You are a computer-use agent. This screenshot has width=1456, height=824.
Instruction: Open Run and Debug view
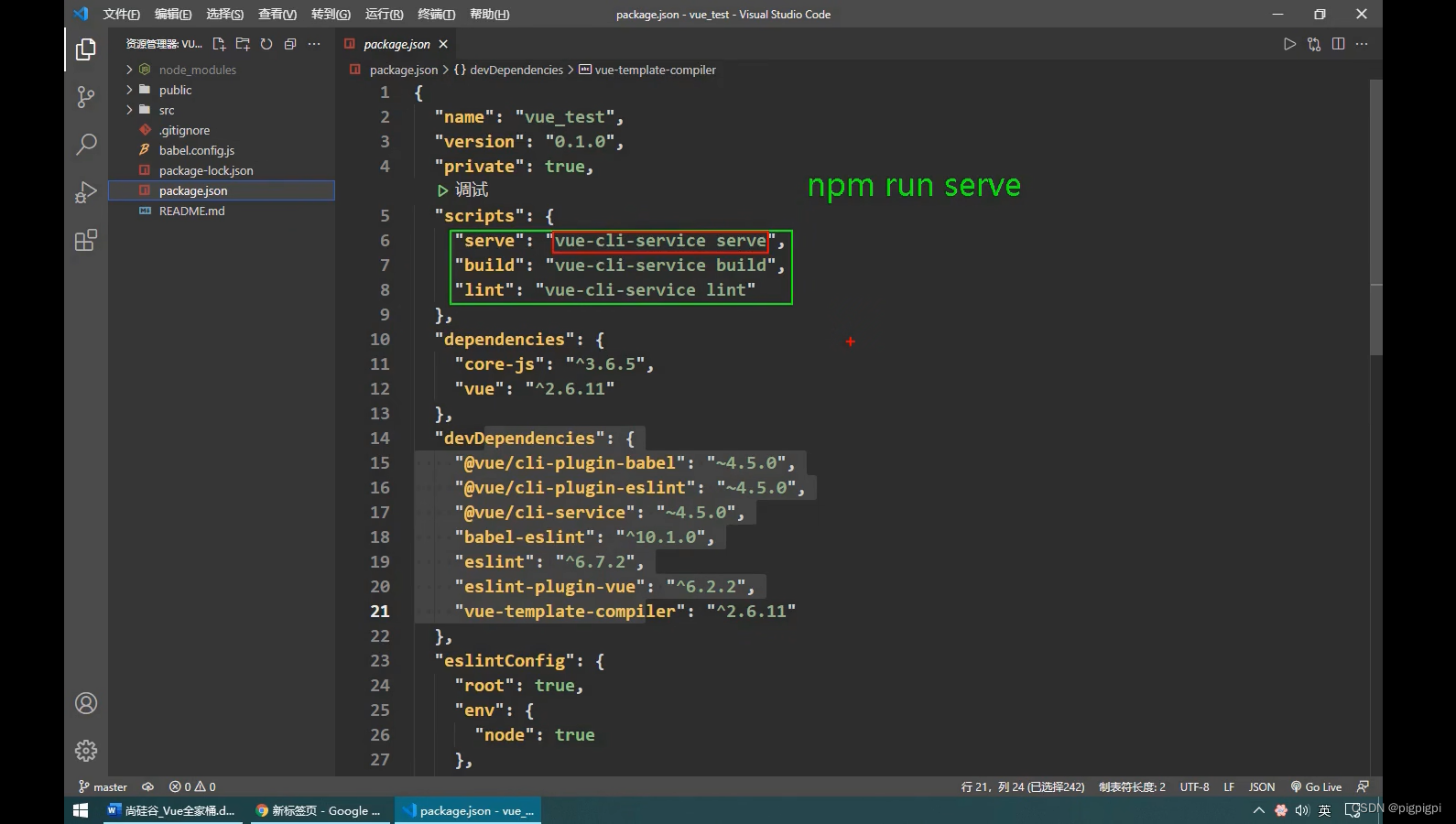coord(86,192)
